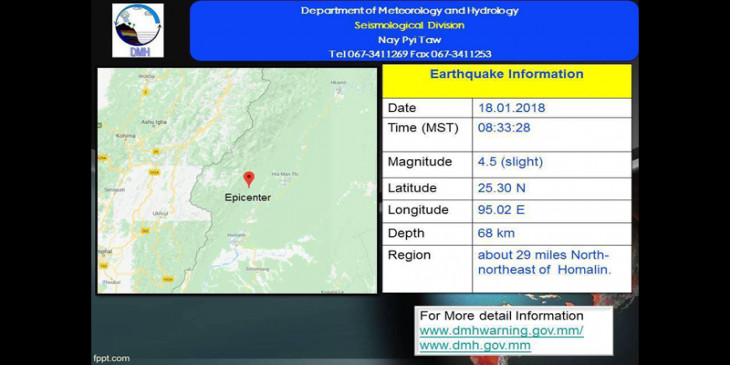
Task: Click the Kohima city label on map
Action: tap(126, 136)
